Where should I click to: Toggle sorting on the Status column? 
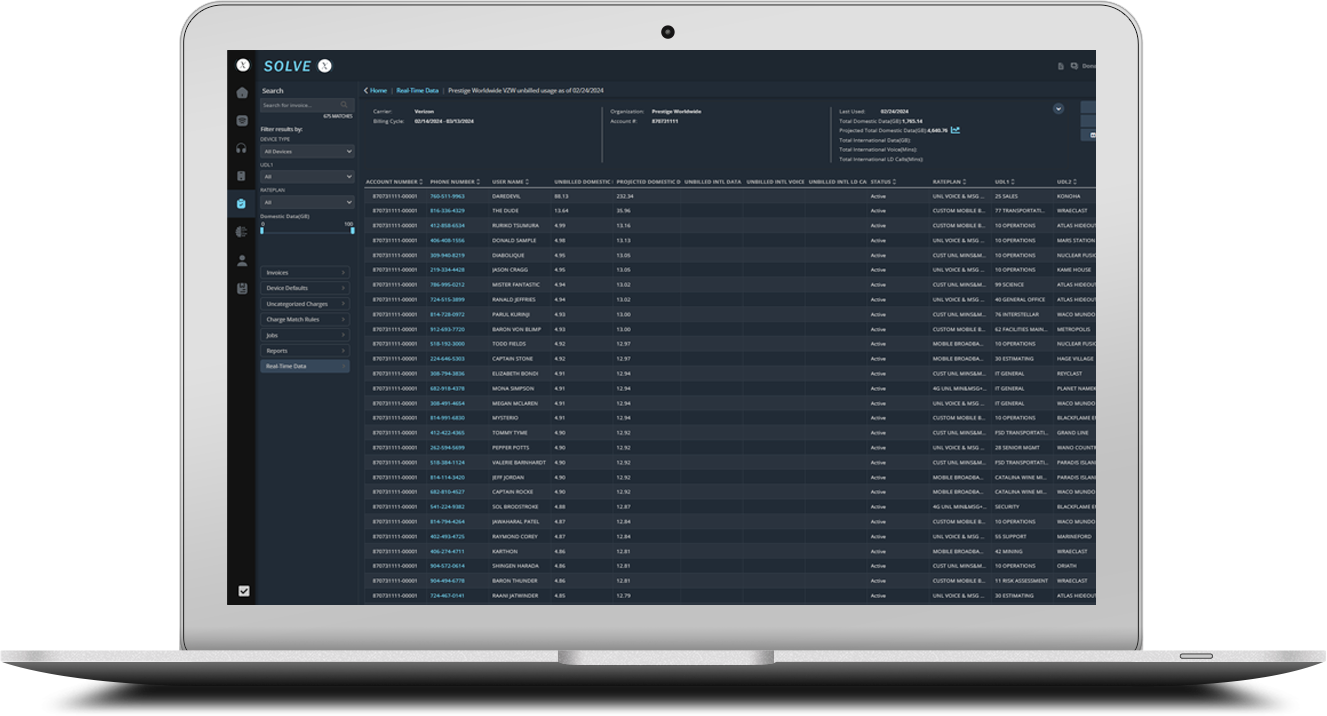click(x=883, y=182)
